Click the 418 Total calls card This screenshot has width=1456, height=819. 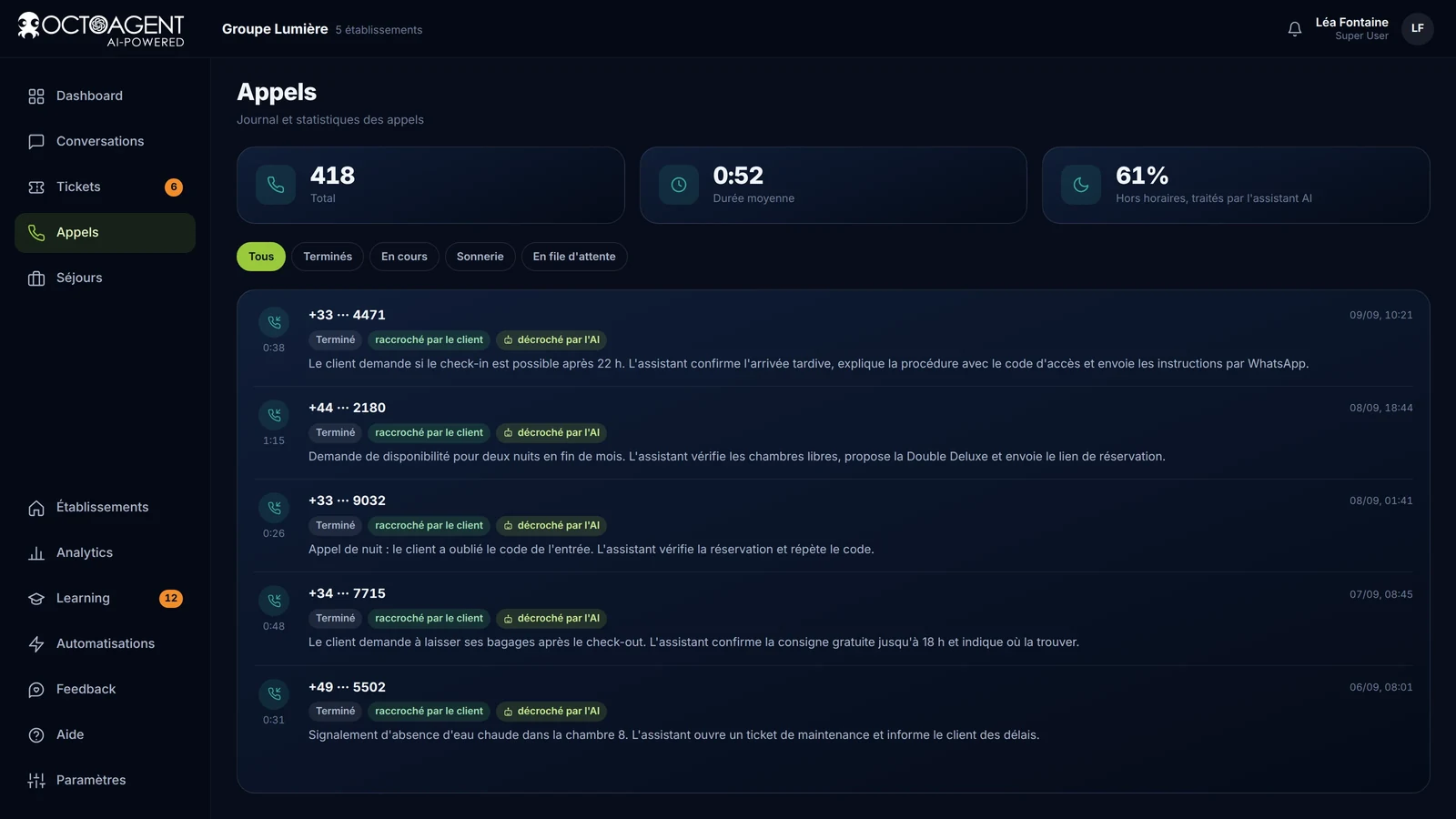click(430, 185)
